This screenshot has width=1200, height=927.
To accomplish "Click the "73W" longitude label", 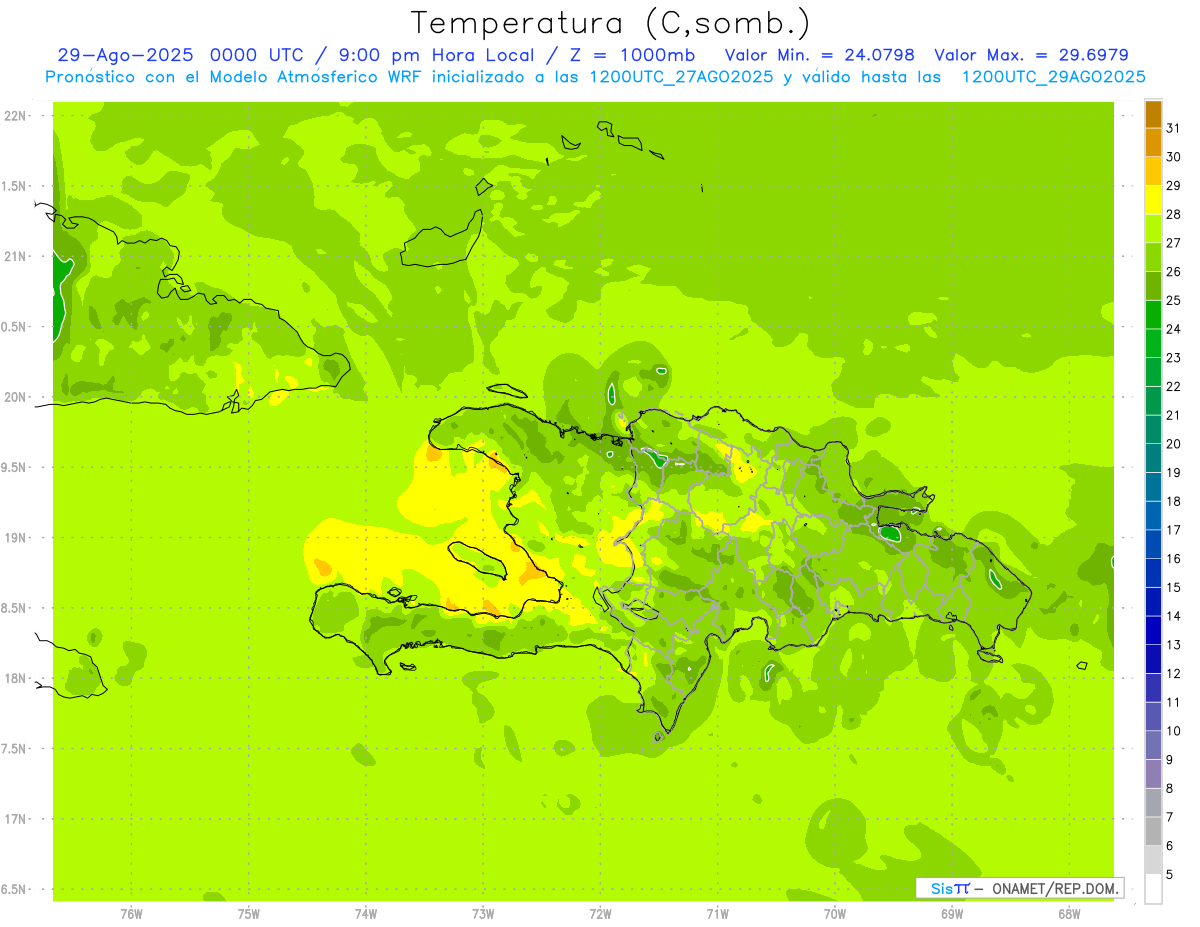I will coord(483,914).
